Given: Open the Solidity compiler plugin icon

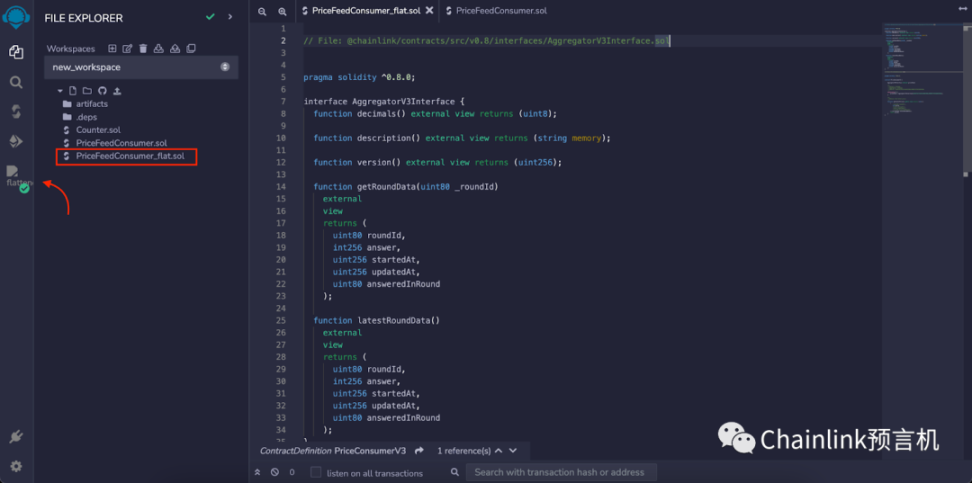Looking at the screenshot, I should [x=16, y=112].
